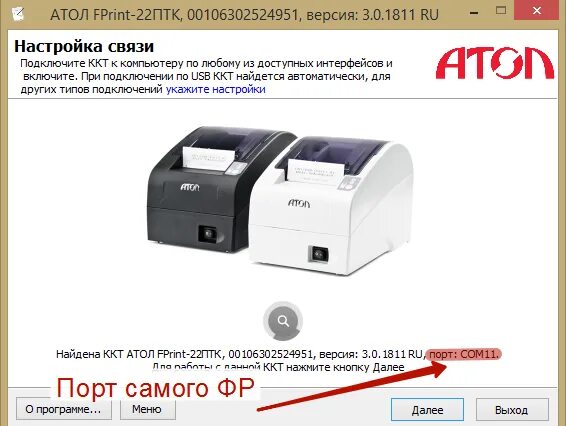566x426 pixels.
Task: Click the ATOL logo on black printer
Action: click(x=190, y=187)
